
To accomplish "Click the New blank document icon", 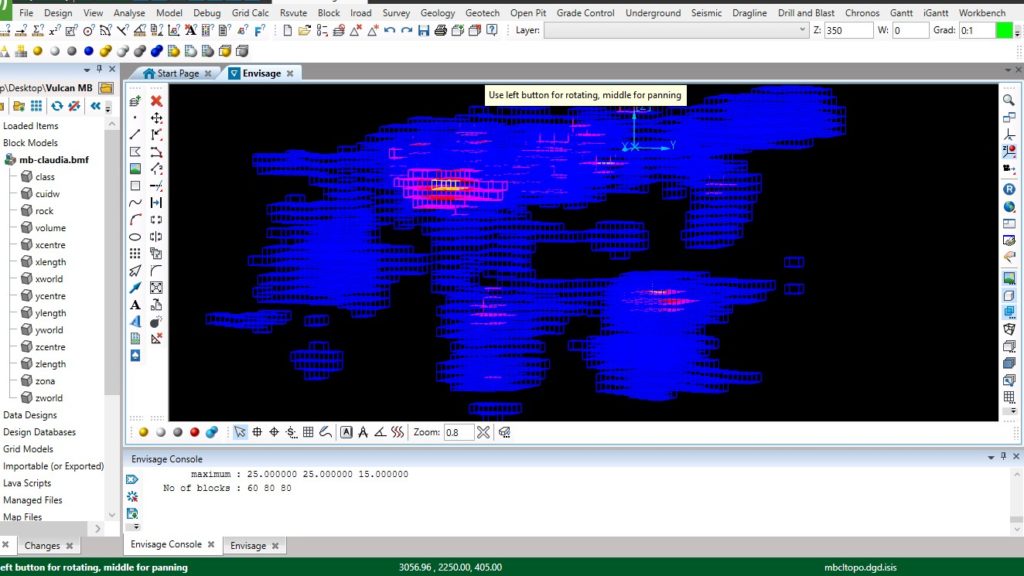I will pos(287,31).
